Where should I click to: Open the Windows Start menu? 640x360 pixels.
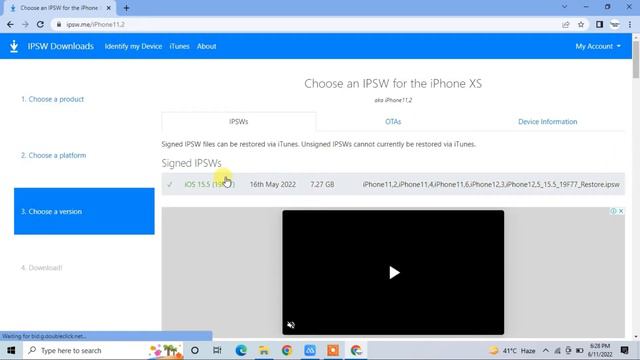11,350
